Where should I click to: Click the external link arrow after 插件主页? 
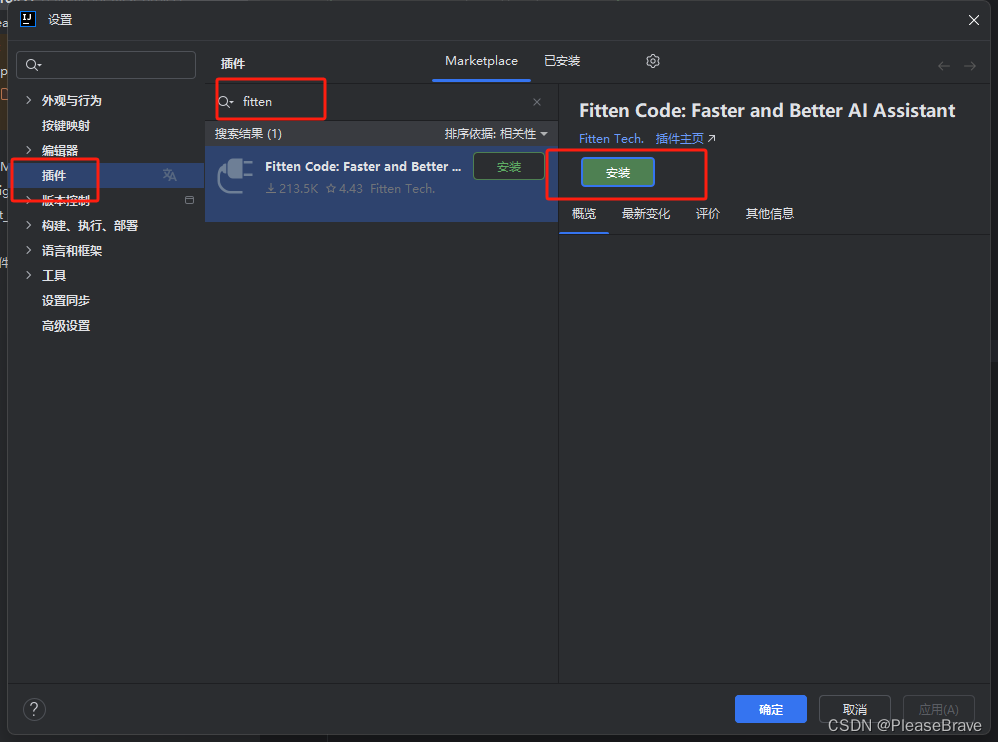coord(712,138)
